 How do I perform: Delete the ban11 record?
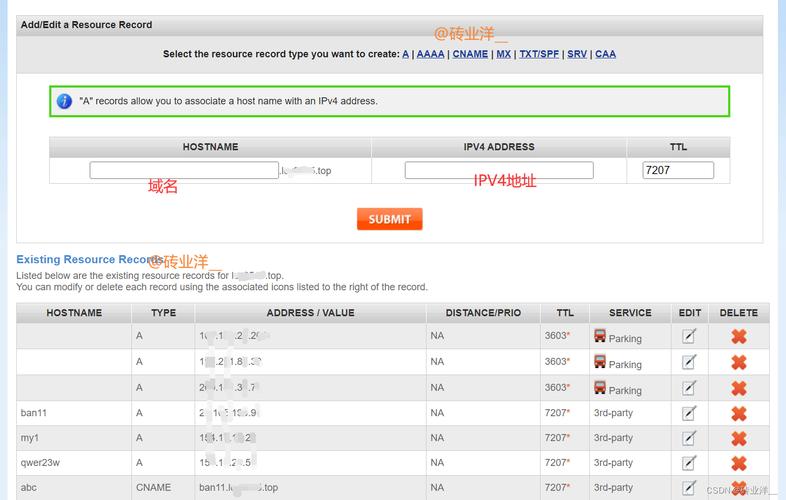tap(738, 413)
